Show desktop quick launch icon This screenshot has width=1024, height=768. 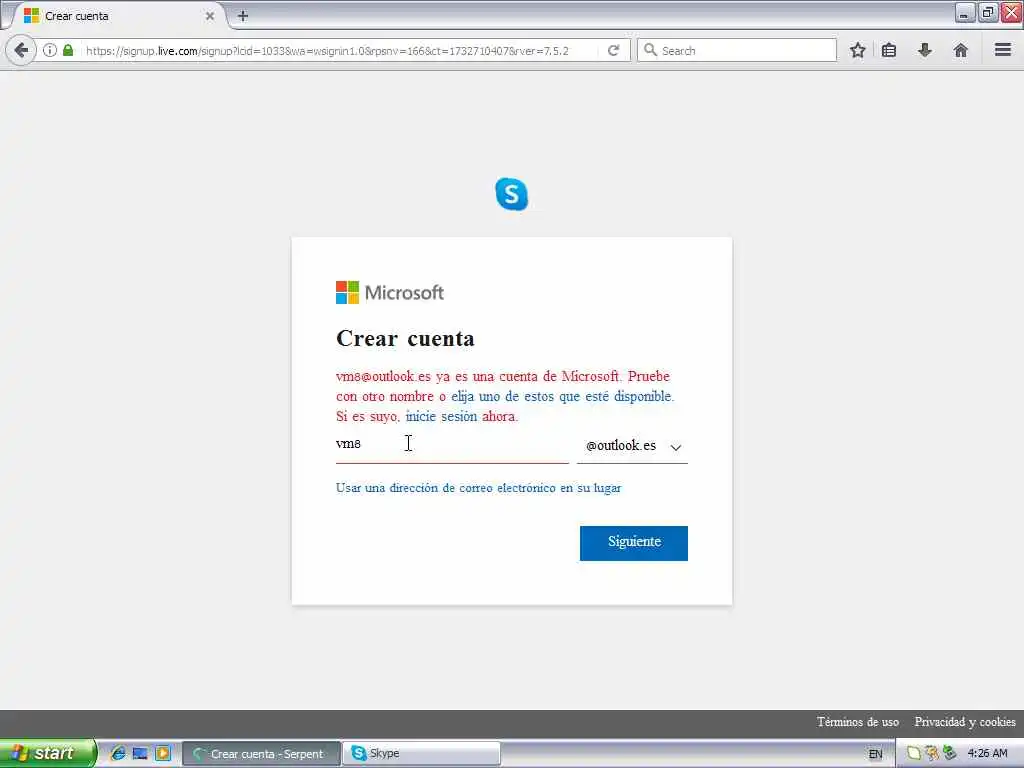tap(140, 753)
